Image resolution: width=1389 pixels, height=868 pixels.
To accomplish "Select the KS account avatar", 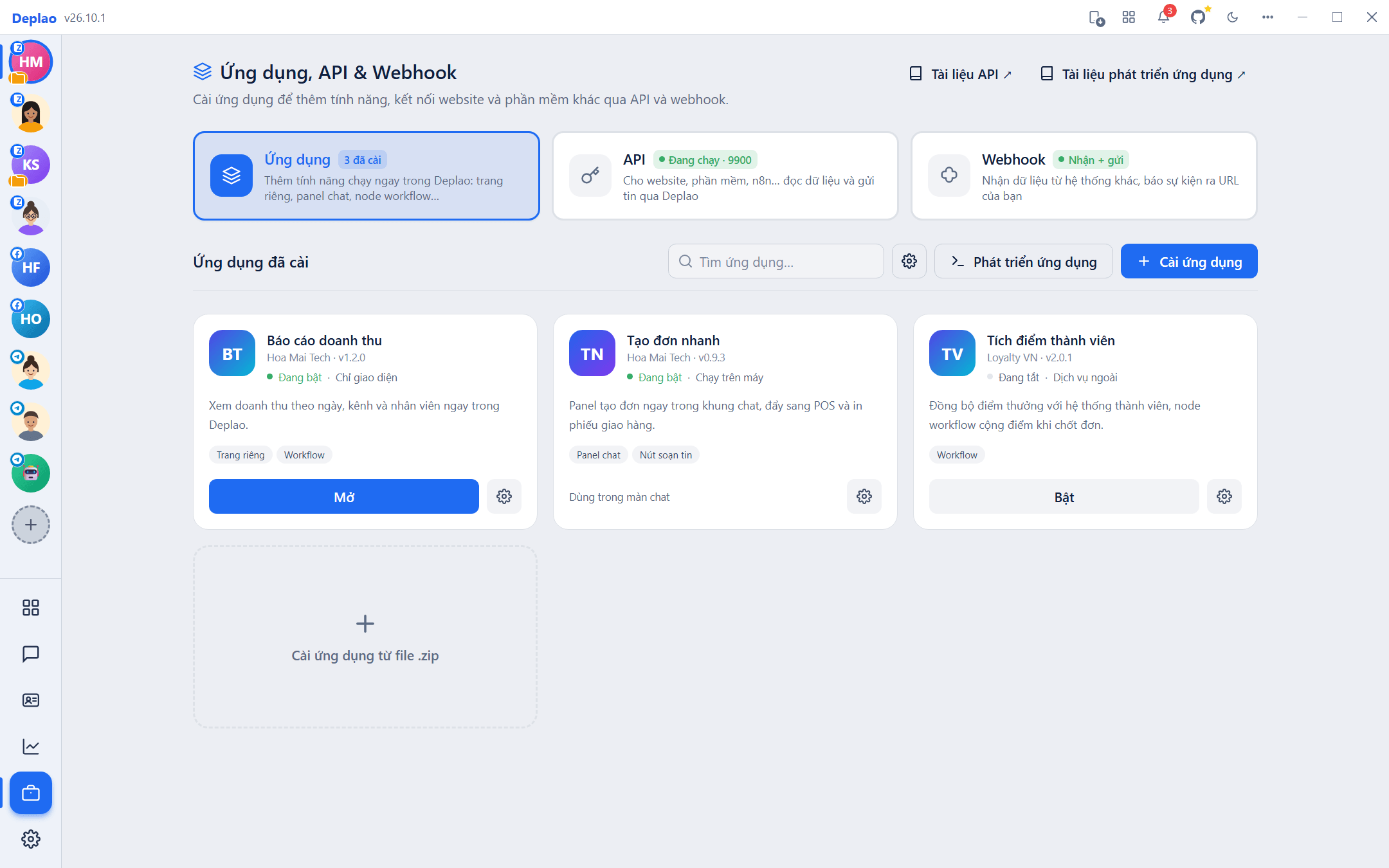I will (31, 165).
